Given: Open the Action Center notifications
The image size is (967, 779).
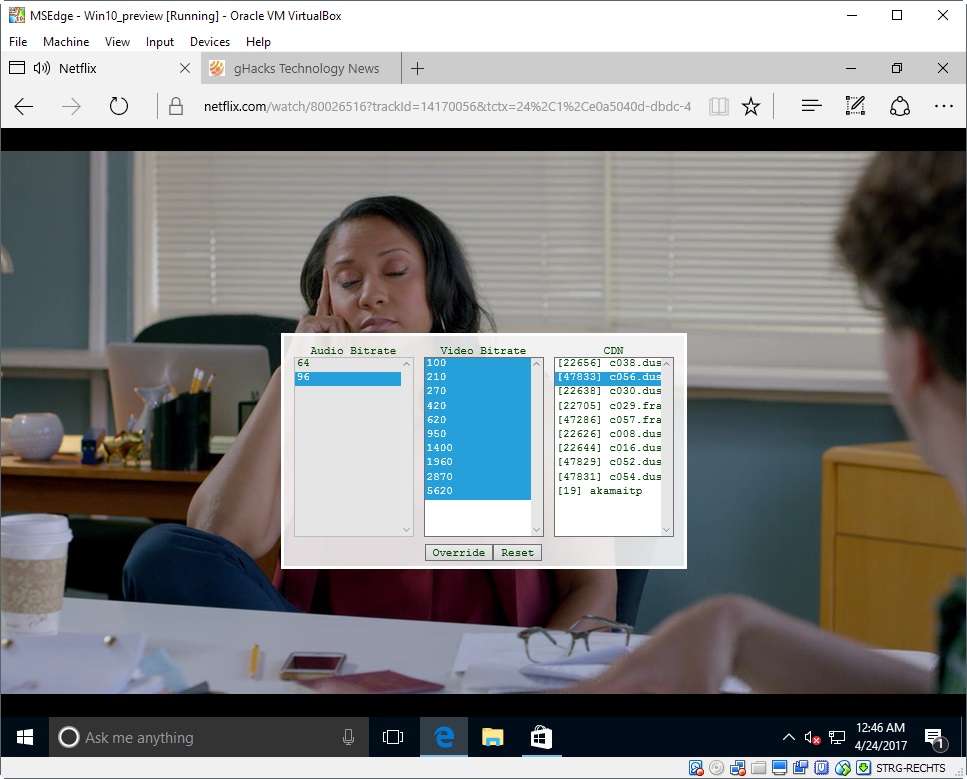Looking at the screenshot, I should [x=935, y=738].
